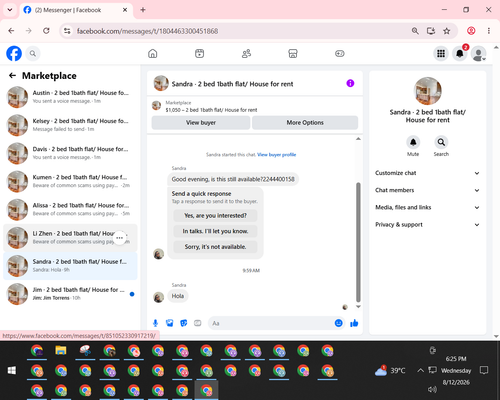Open the Friends icon

click(246, 53)
